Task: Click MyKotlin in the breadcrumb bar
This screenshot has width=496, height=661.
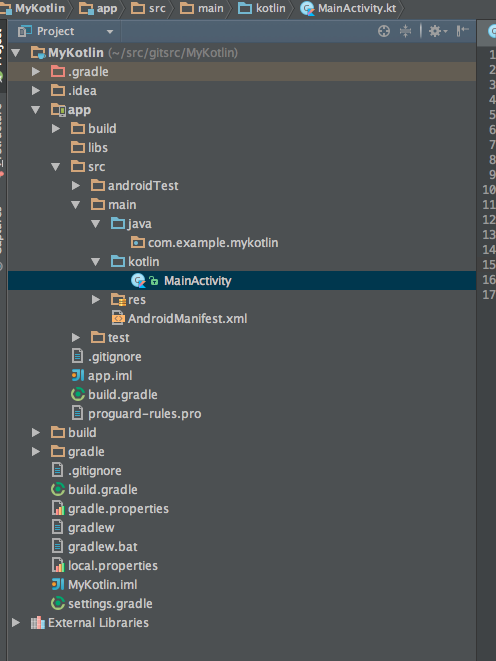Action: point(40,8)
